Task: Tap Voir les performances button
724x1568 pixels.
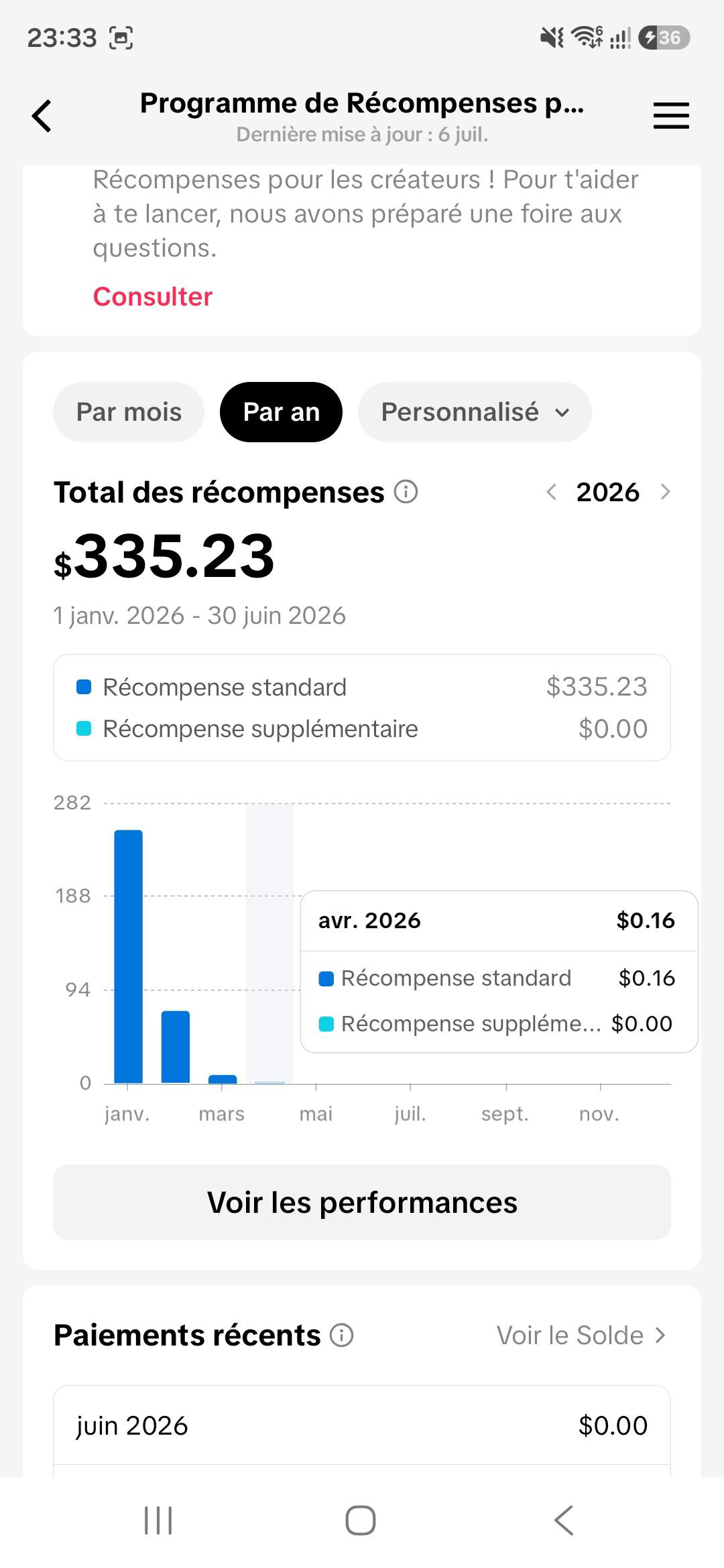Action: (x=362, y=1202)
